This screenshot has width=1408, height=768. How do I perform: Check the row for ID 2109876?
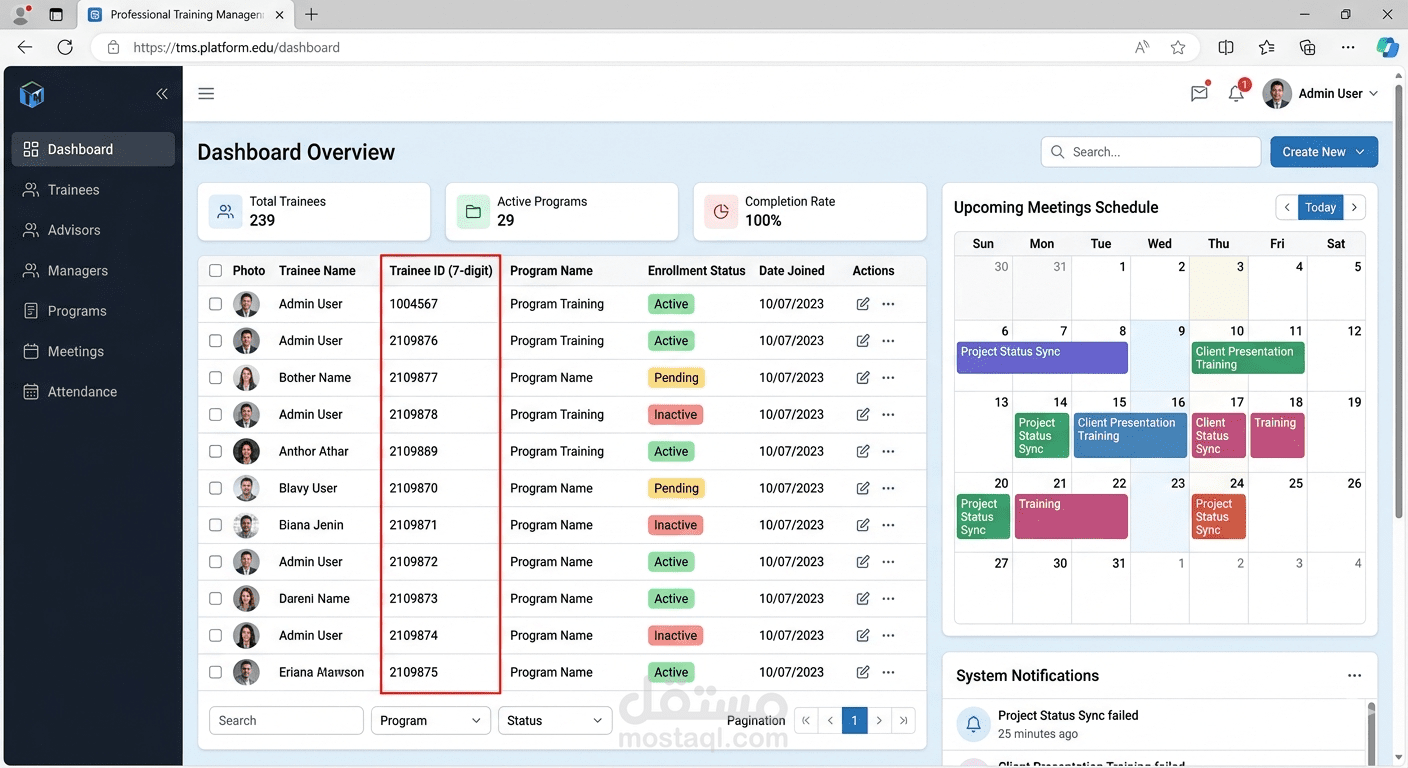(x=215, y=341)
